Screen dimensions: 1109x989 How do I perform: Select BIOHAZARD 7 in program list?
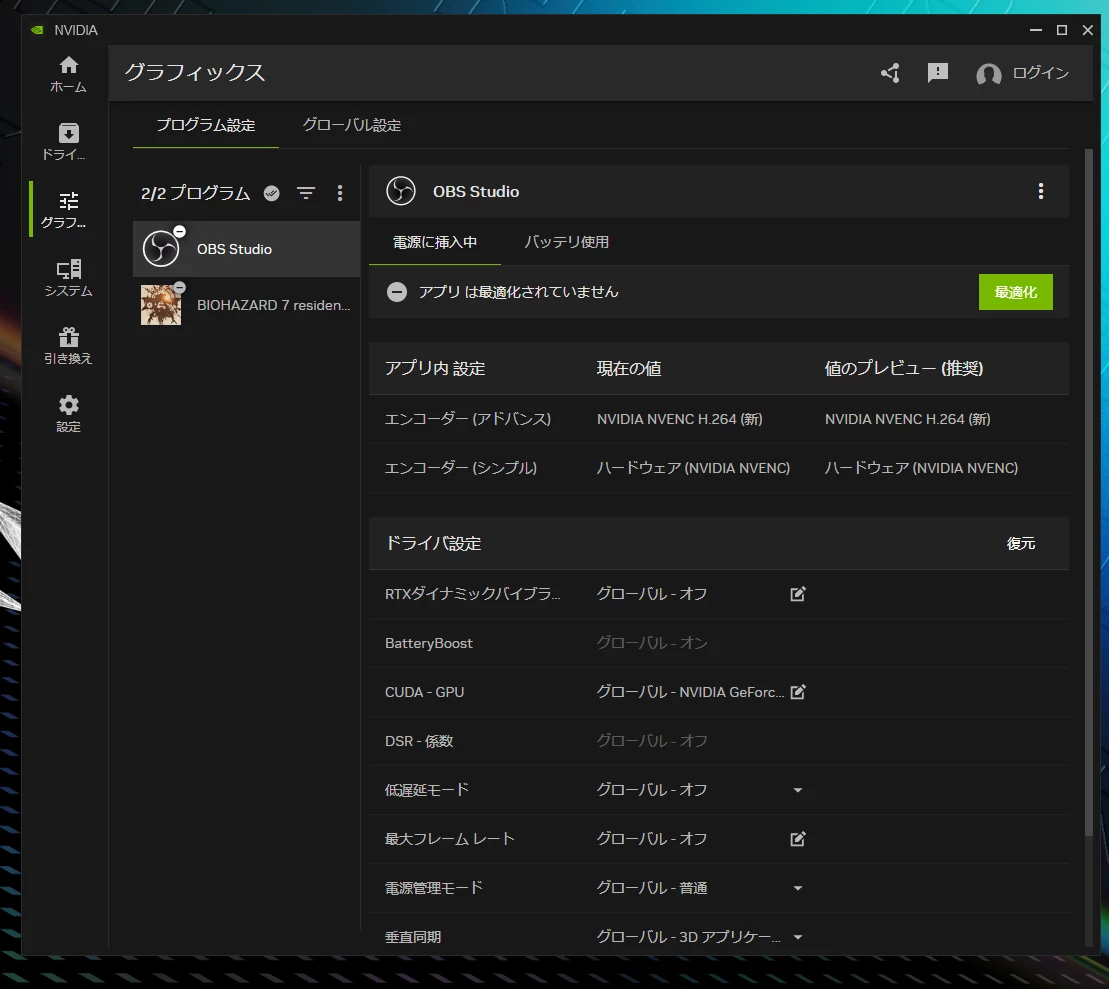pyautogui.click(x=246, y=305)
